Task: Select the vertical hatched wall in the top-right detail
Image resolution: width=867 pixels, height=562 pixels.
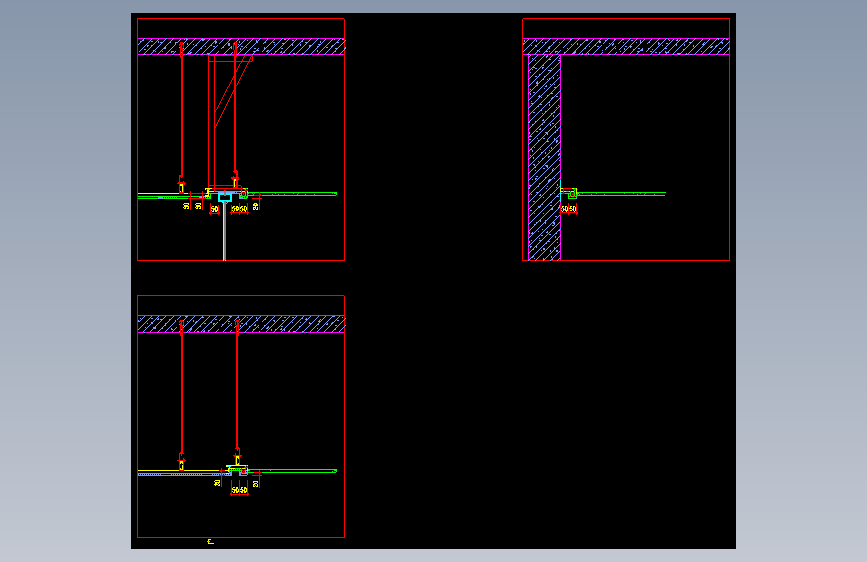Action: (545, 157)
